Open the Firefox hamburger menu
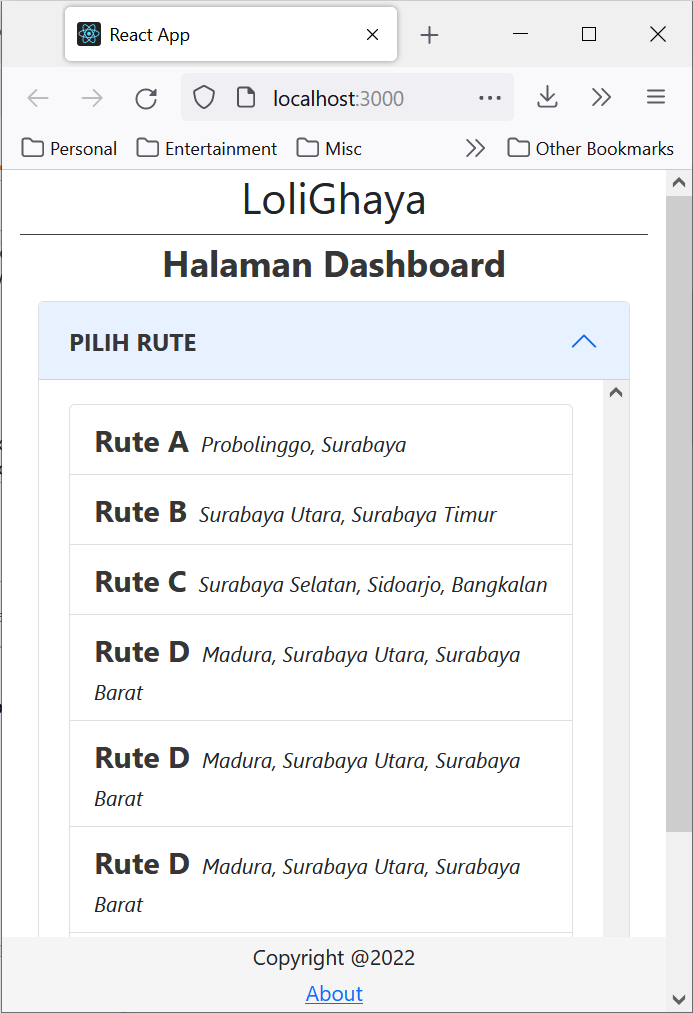Image resolution: width=693 pixels, height=1013 pixels. [656, 97]
